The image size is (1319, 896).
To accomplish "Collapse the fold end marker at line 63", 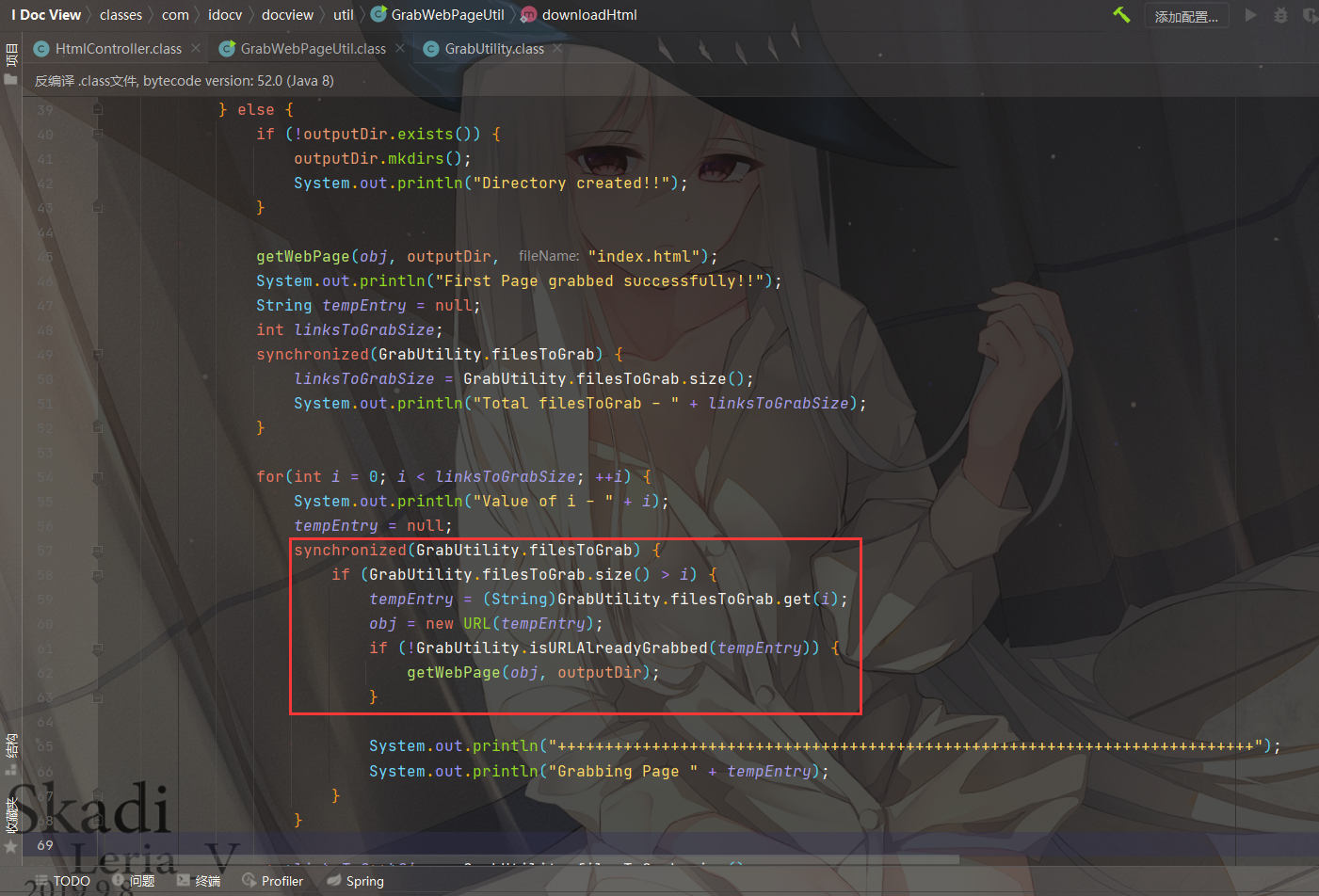I will (x=98, y=696).
